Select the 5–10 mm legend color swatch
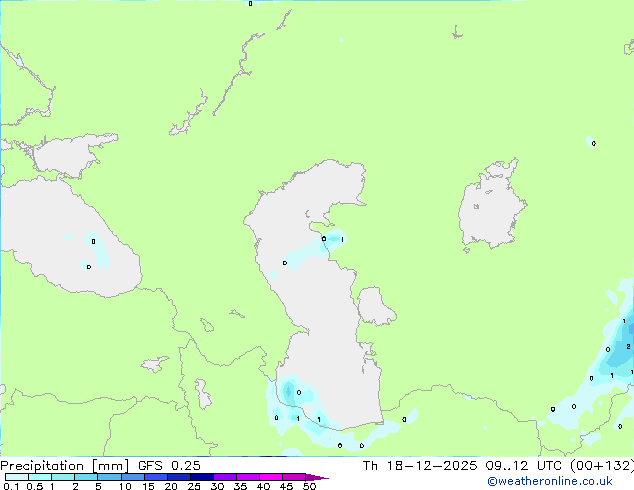This screenshot has width=634, height=490. point(109,477)
